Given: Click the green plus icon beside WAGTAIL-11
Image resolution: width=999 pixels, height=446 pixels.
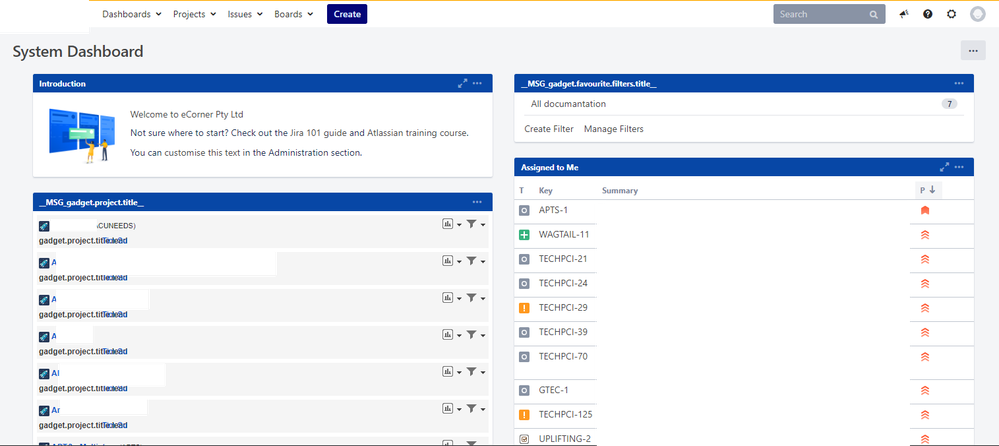Looking at the screenshot, I should click(524, 235).
